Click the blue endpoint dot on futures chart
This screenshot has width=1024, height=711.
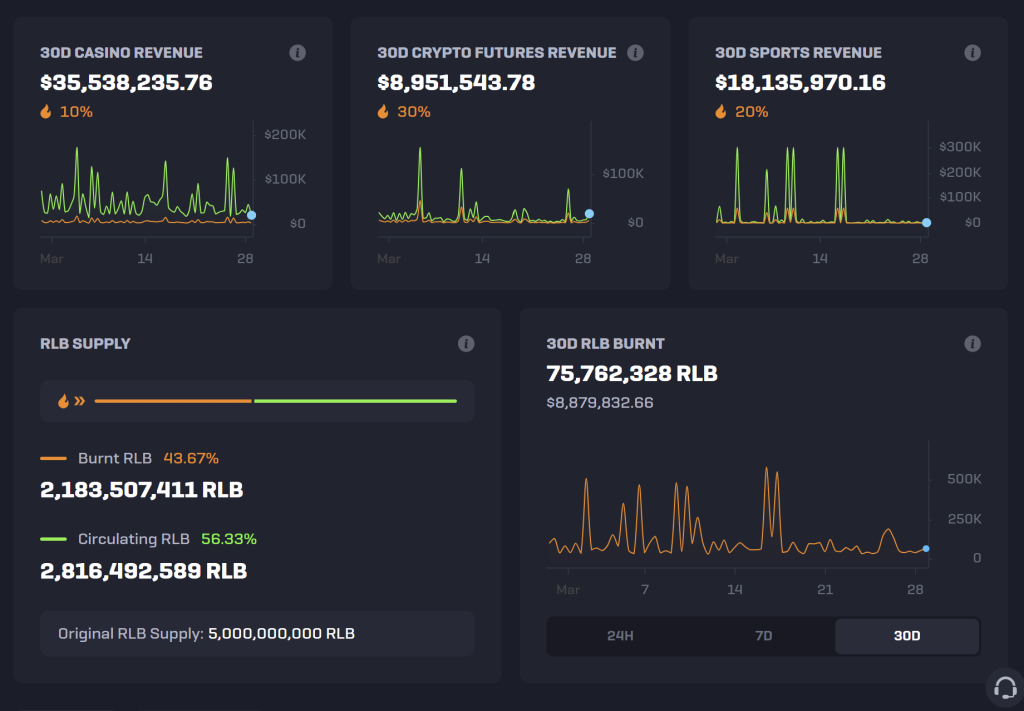(x=589, y=213)
